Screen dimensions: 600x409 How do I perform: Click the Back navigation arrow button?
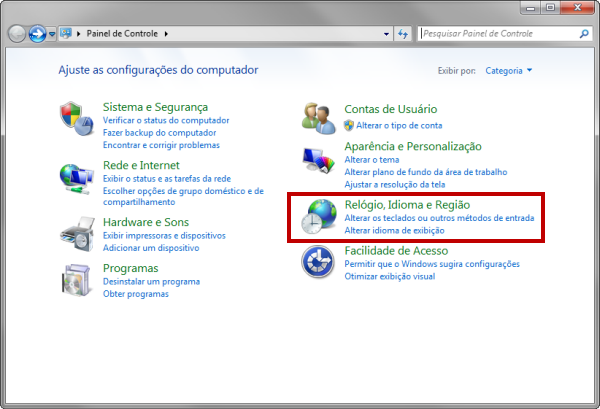pyautogui.click(x=17, y=33)
